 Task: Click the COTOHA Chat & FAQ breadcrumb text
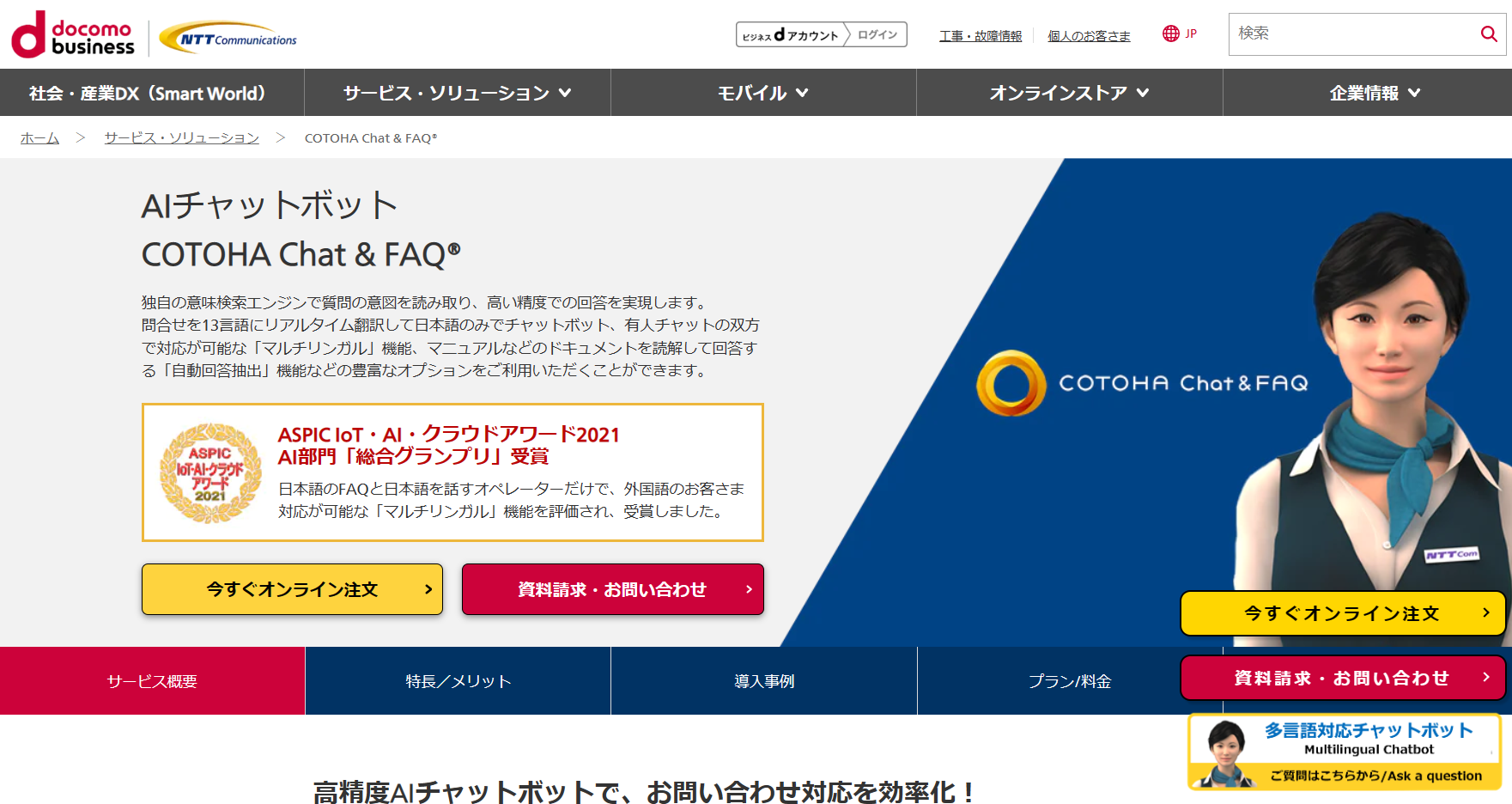pos(371,138)
